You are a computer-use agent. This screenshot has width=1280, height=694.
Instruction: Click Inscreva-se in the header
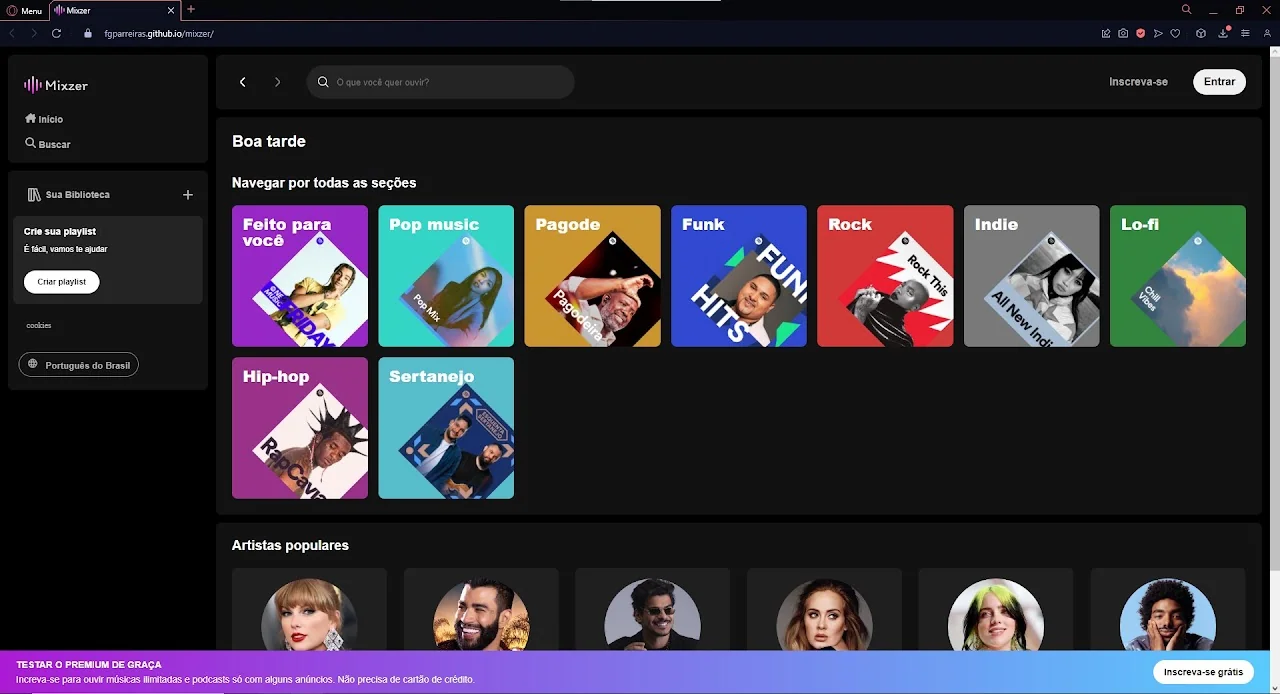(x=1138, y=82)
